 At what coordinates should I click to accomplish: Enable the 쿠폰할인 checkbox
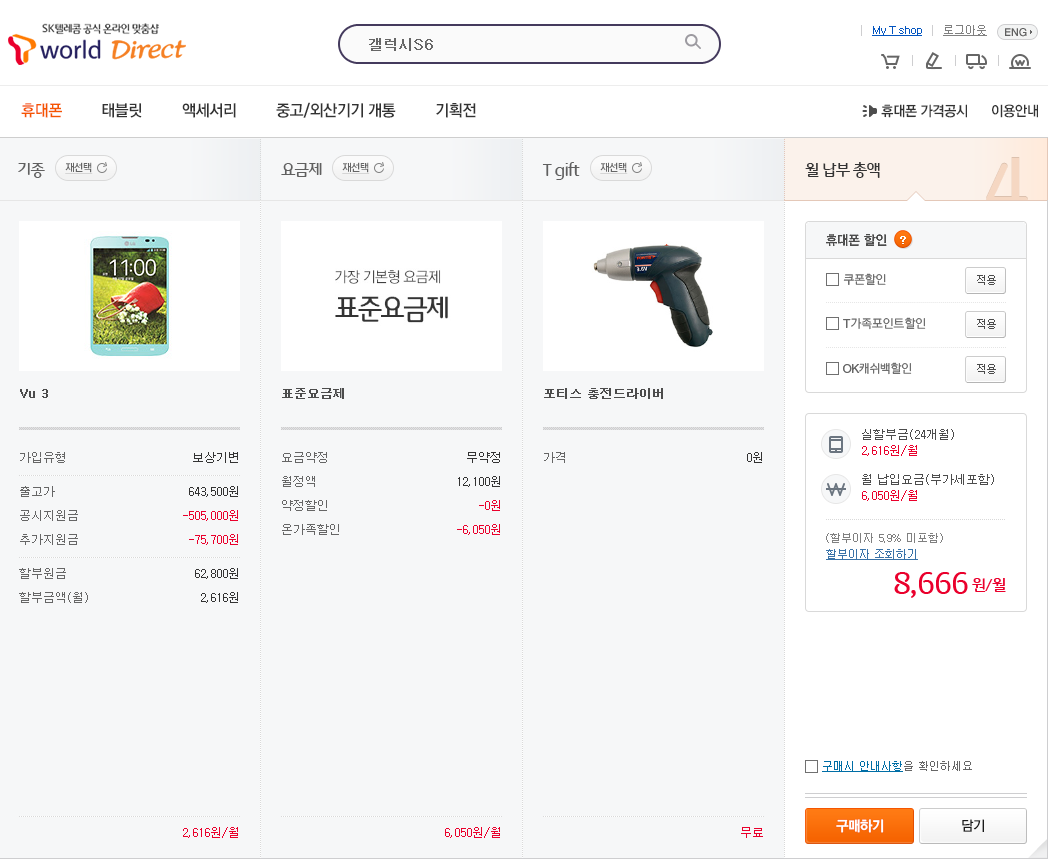832,280
